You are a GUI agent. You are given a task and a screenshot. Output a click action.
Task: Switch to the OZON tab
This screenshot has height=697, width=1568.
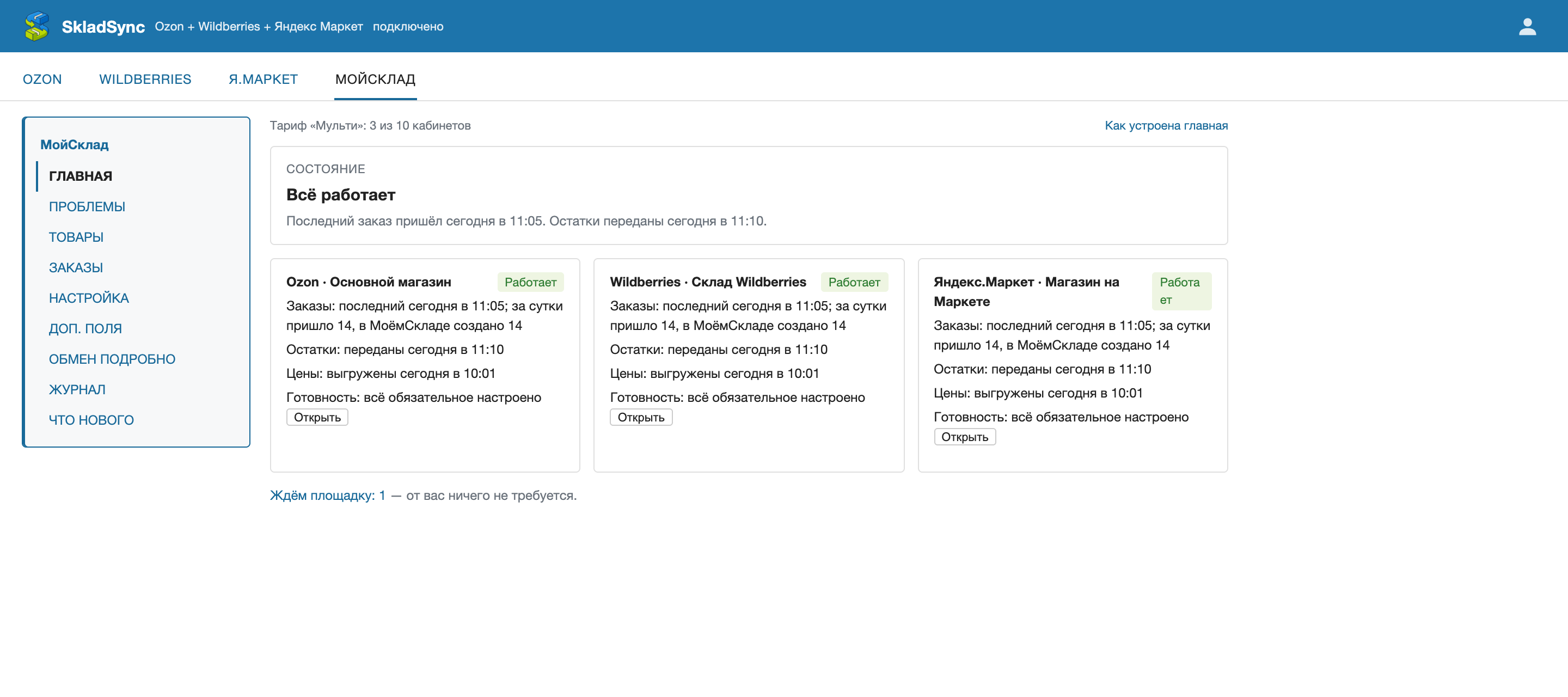point(42,79)
